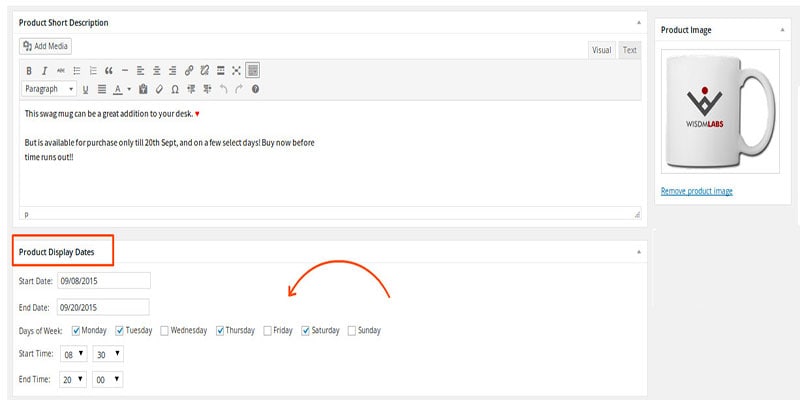Check the Friday checkbox
The image size is (800, 400).
point(267,331)
